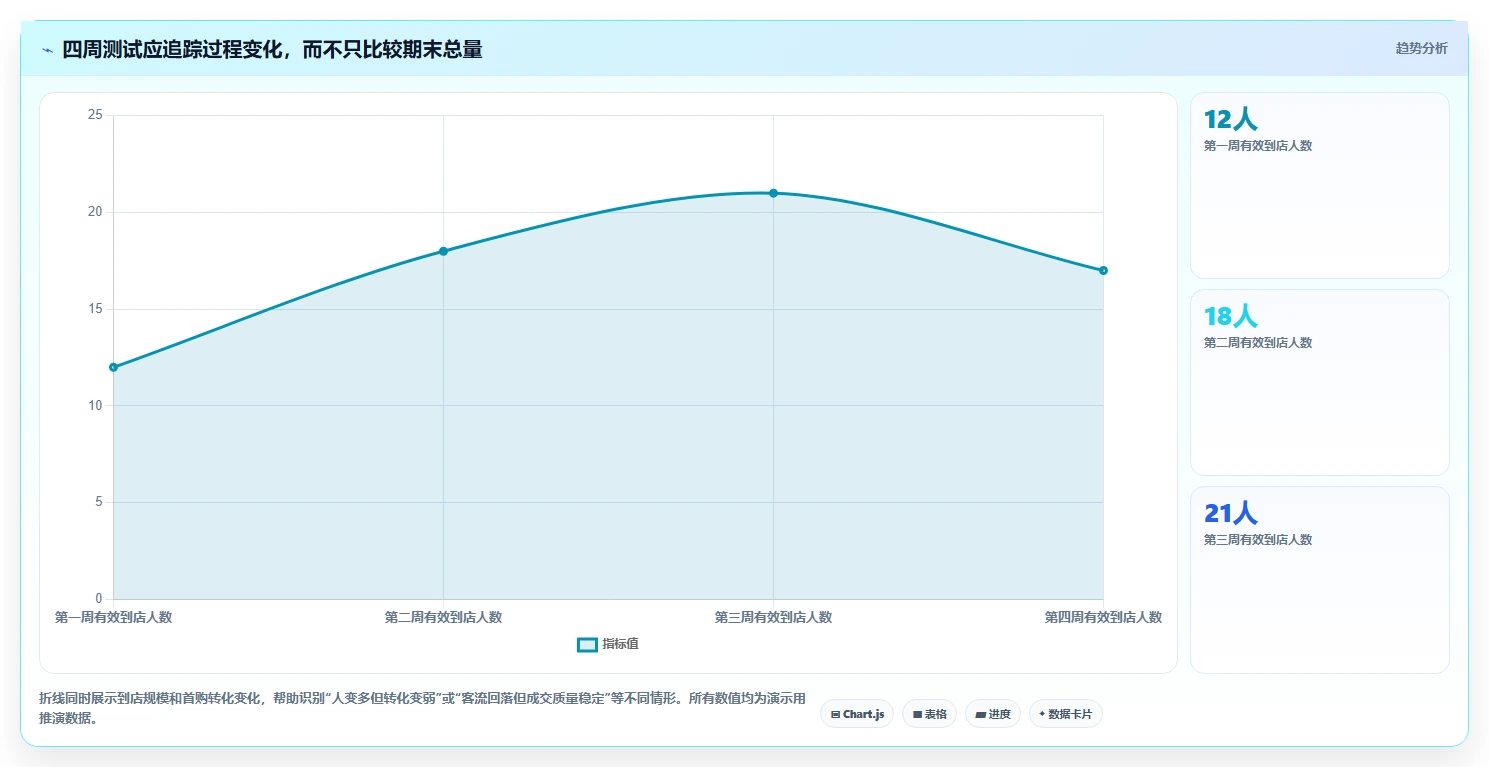Open the 12人 first-week card

point(1319,185)
